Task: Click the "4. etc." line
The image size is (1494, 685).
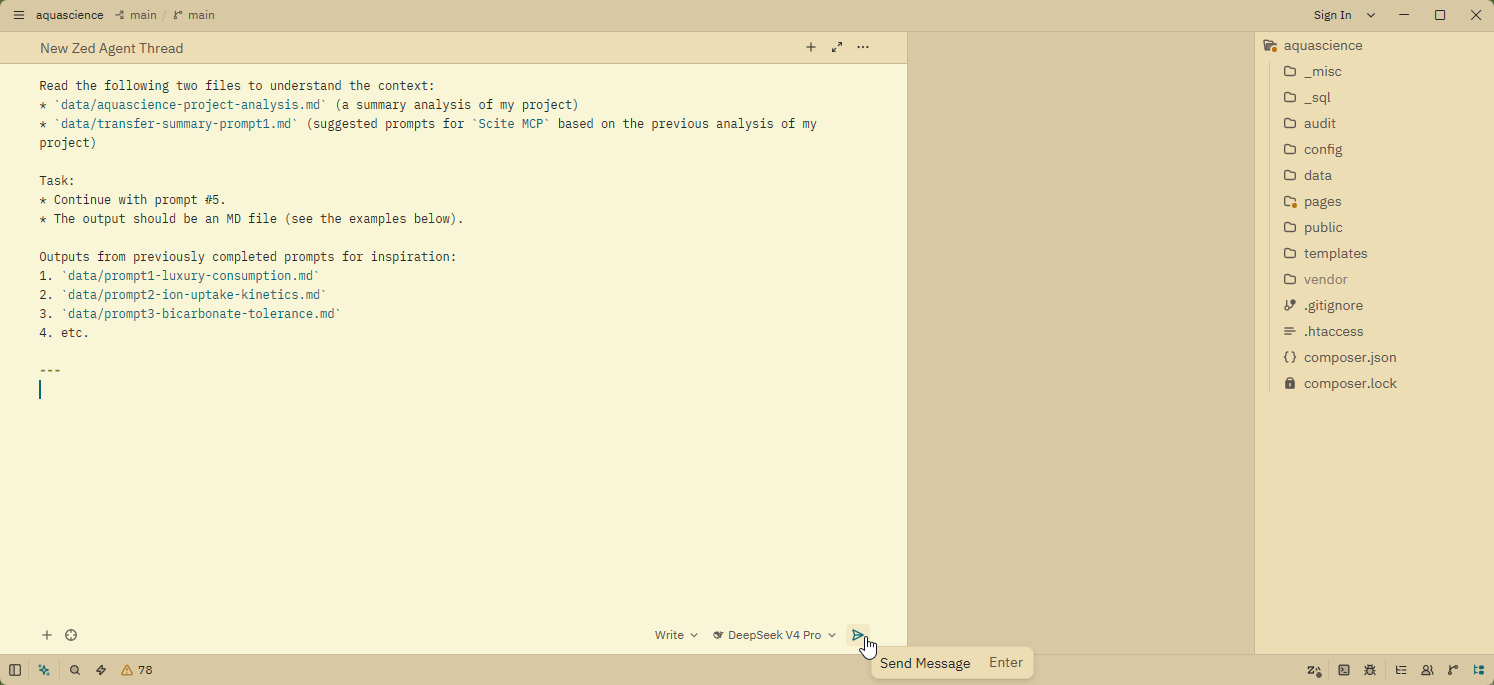Action: 64,333
